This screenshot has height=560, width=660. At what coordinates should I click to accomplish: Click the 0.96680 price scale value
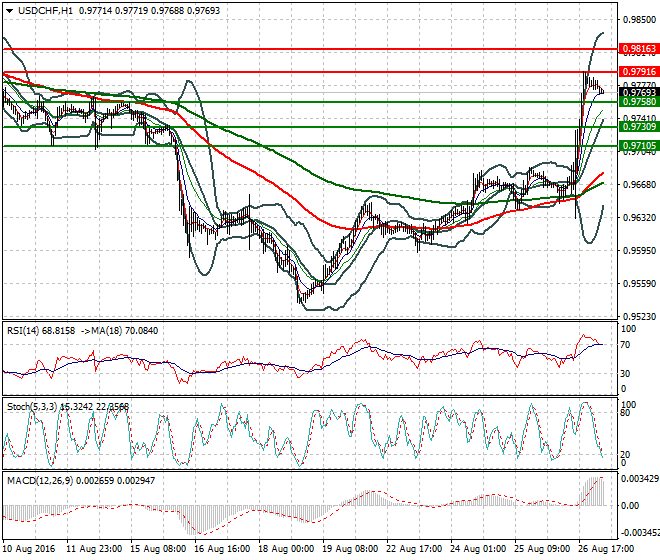(639, 184)
